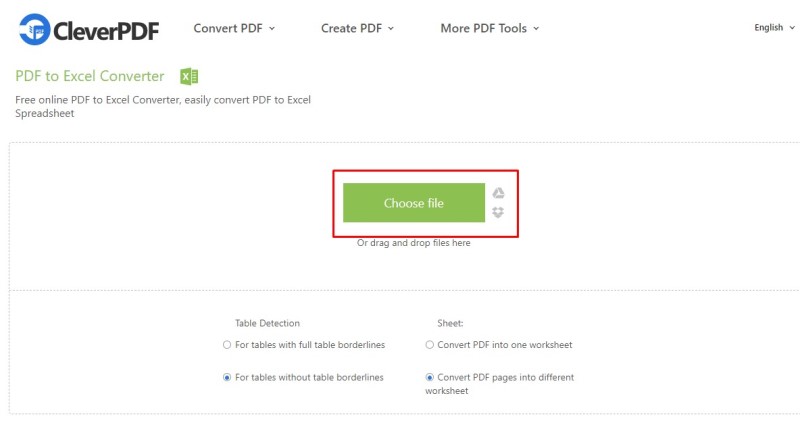Open the Convert PDF menu
This screenshot has width=800, height=421.
pos(228,28)
